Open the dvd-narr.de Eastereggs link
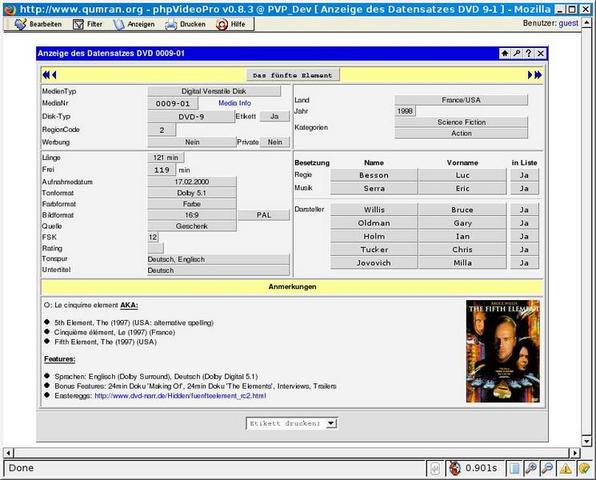 180,396
